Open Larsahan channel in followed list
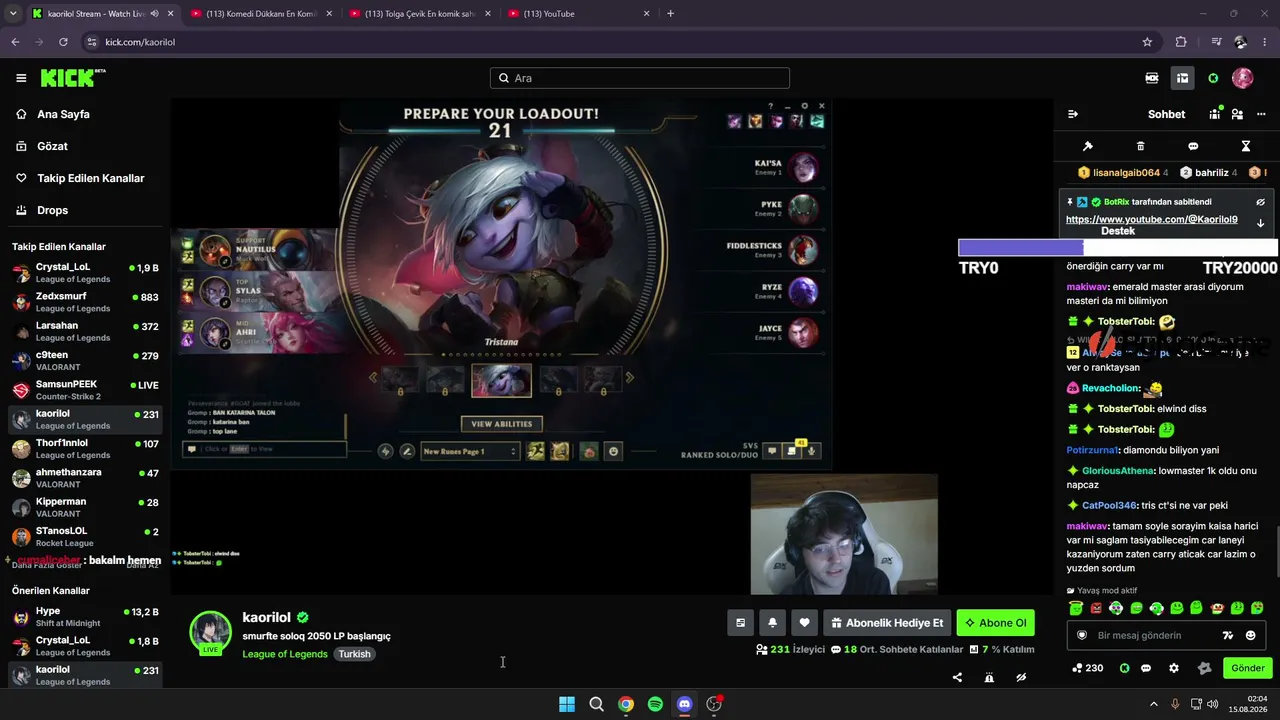Viewport: 1280px width, 720px height. click(85, 331)
